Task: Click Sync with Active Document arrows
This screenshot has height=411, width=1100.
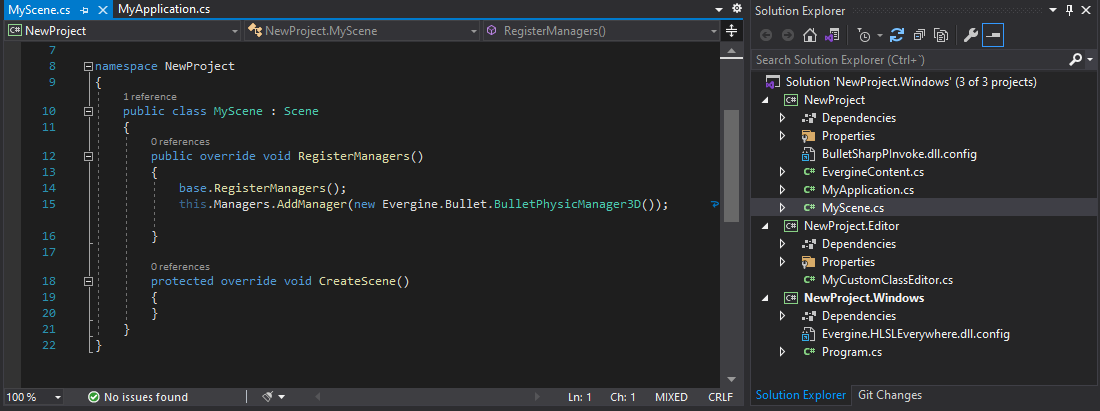Action: [897, 35]
